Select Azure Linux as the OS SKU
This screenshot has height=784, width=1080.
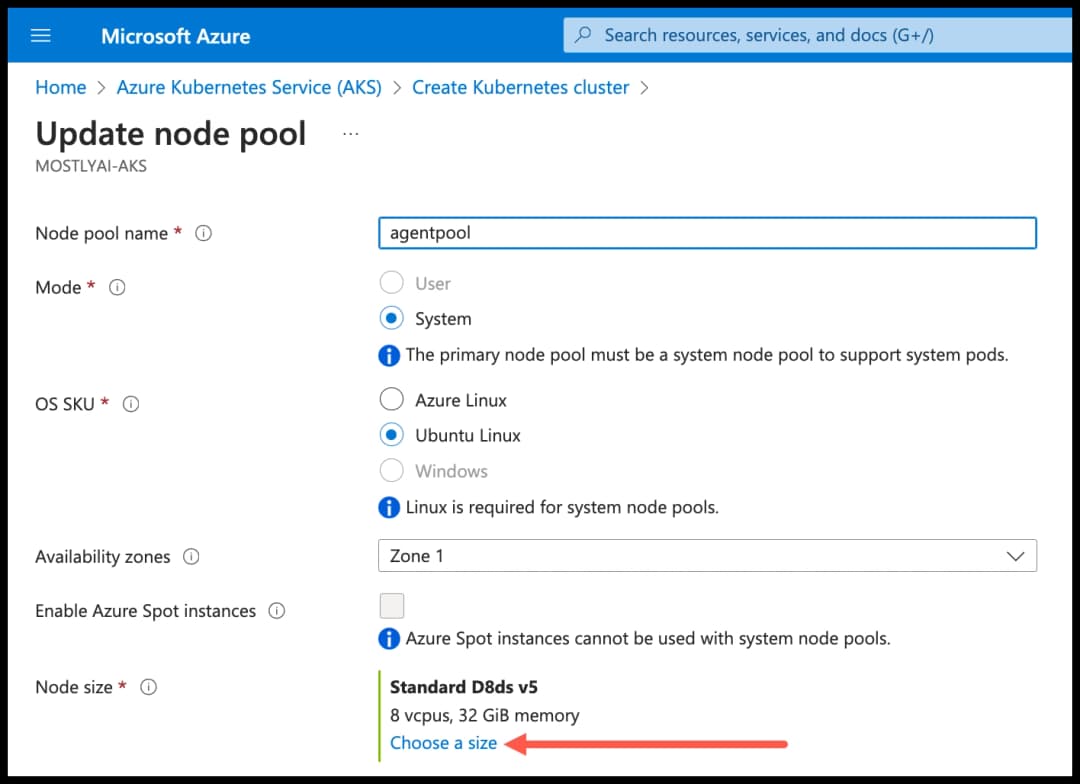392,399
